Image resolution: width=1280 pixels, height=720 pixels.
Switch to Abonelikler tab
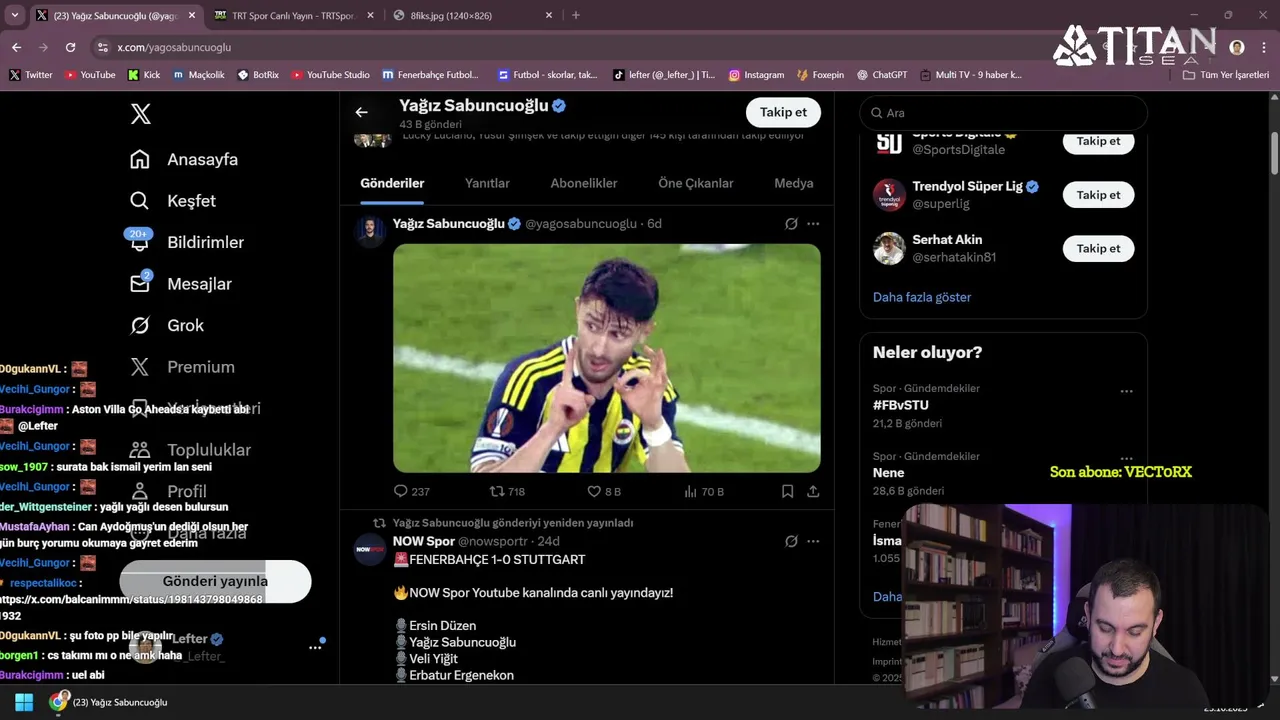coord(584,183)
